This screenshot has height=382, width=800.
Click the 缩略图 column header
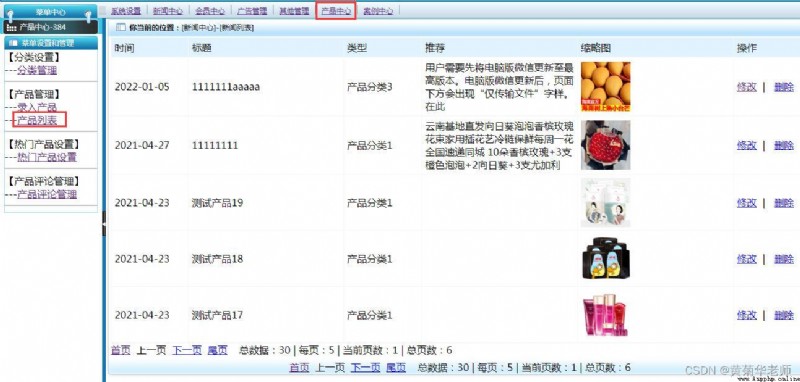click(596, 48)
